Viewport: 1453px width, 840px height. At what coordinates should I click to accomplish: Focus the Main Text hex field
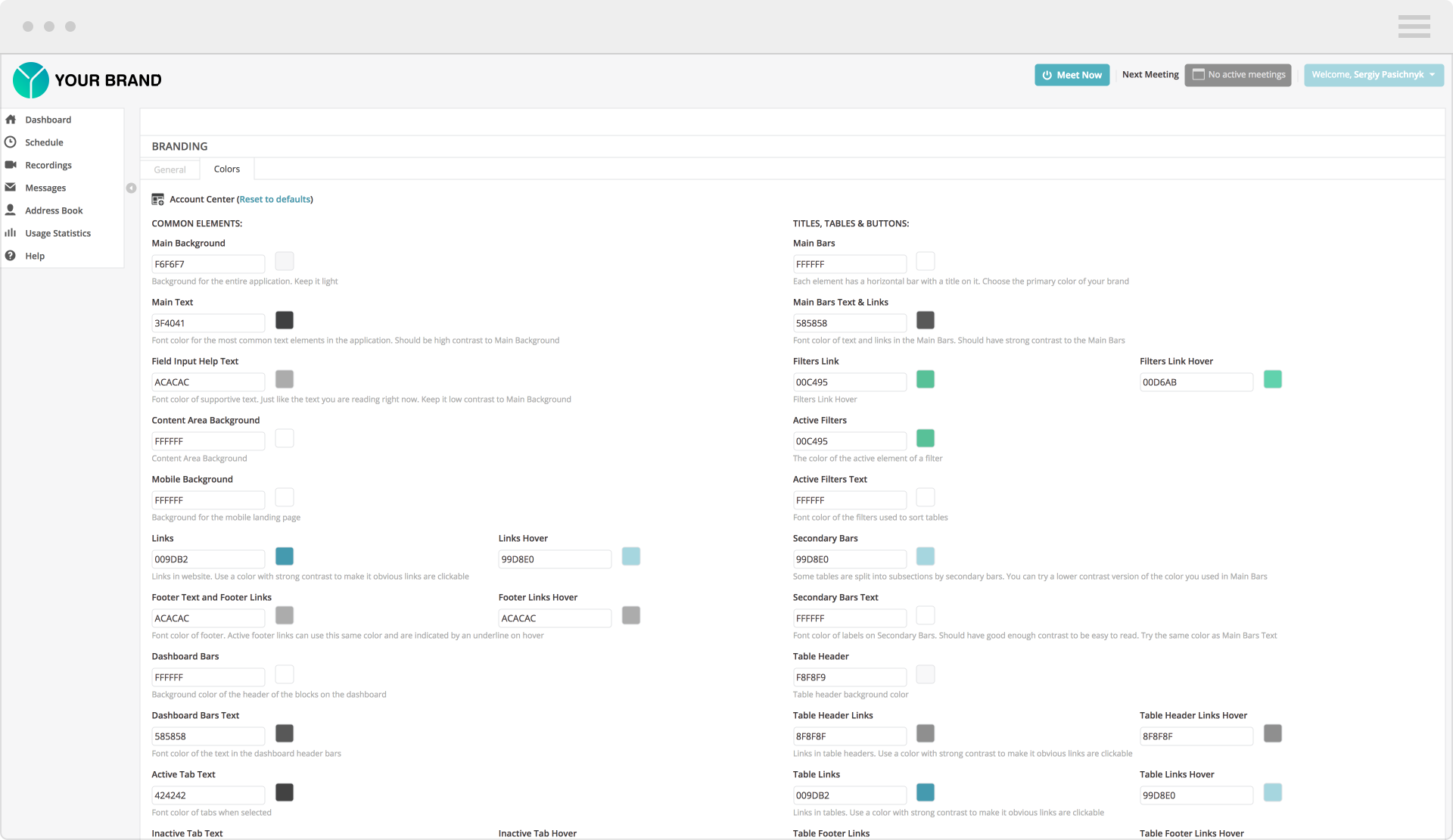click(208, 323)
